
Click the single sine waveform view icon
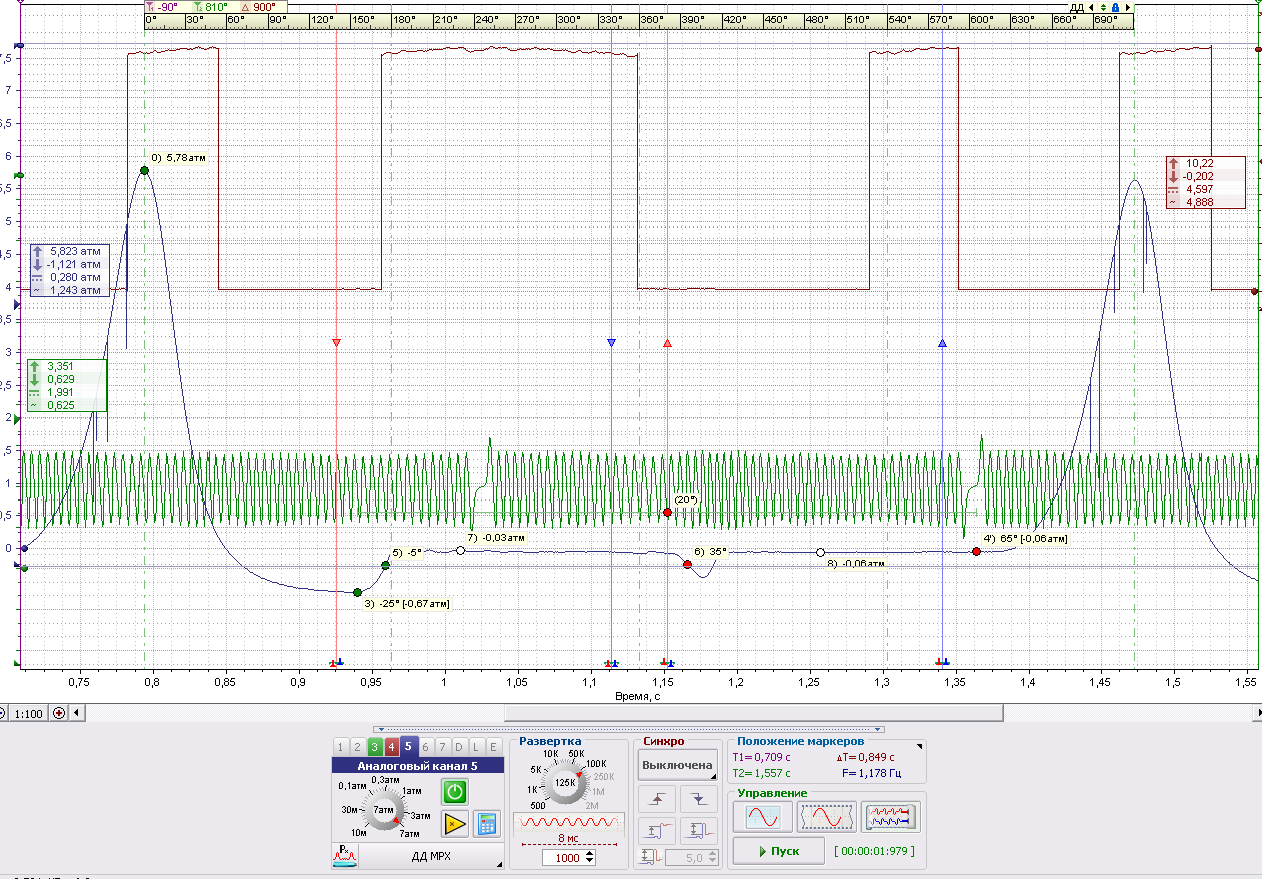[761, 817]
